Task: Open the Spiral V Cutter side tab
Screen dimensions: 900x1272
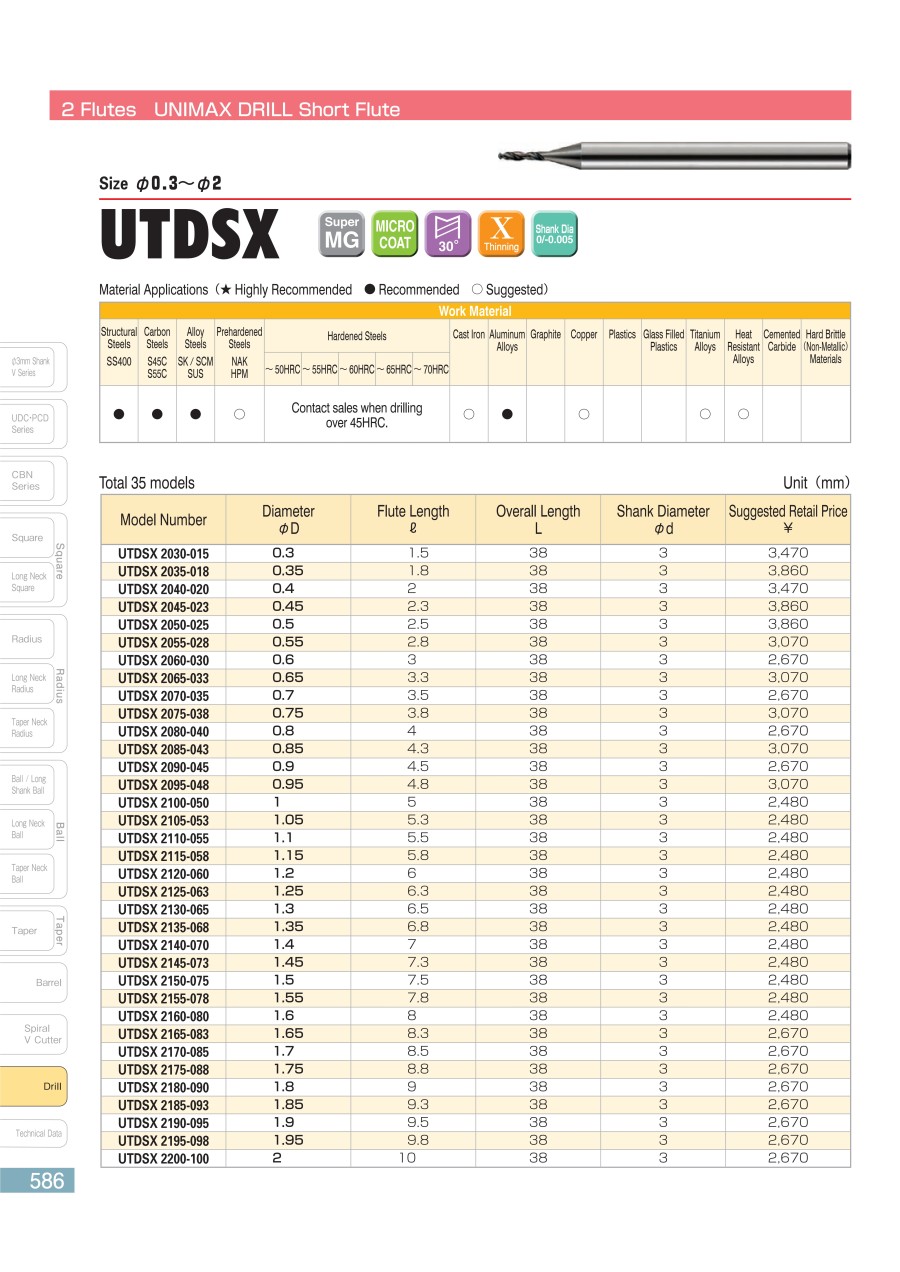Action: click(35, 1034)
